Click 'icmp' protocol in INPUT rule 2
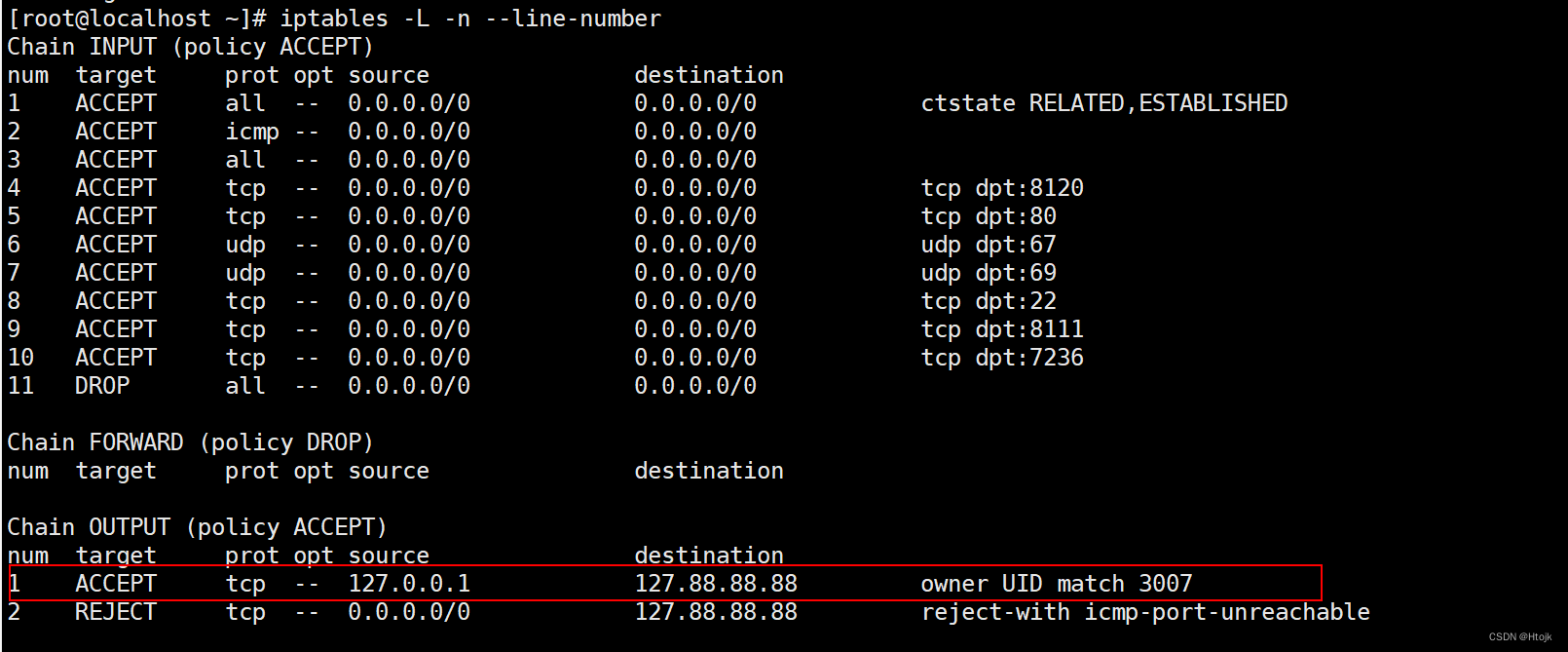The width and height of the screenshot is (1568, 652). pos(252,132)
